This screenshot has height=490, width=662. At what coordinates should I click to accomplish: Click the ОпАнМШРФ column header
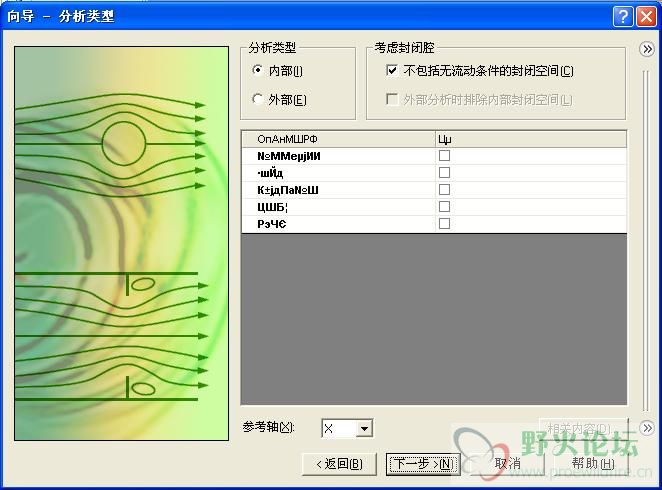(x=339, y=139)
